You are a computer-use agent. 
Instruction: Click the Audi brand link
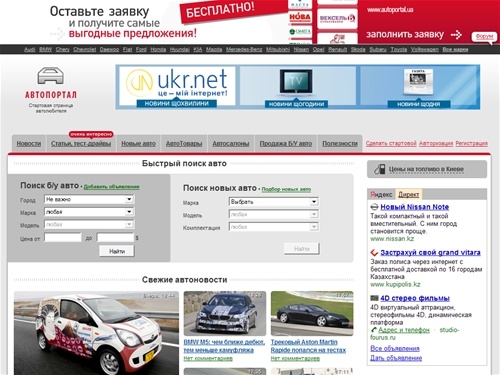click(30, 49)
